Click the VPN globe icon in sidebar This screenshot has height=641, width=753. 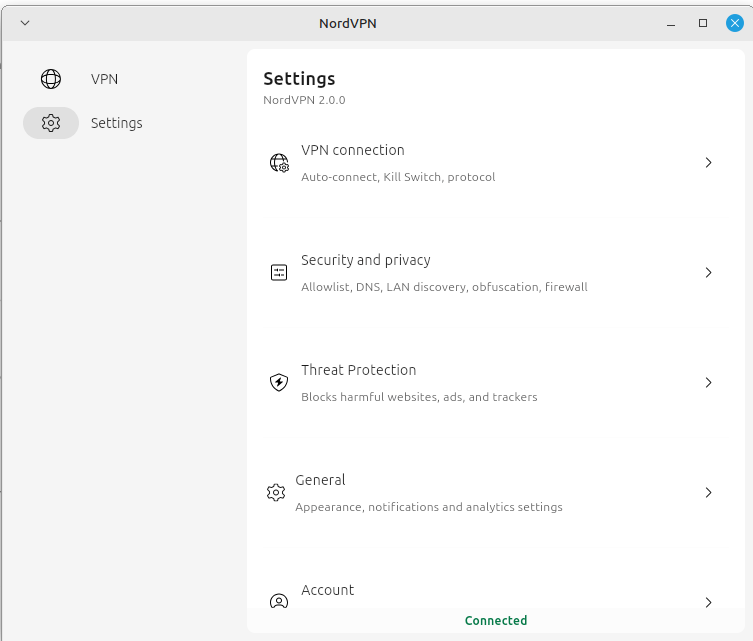[x=51, y=79]
